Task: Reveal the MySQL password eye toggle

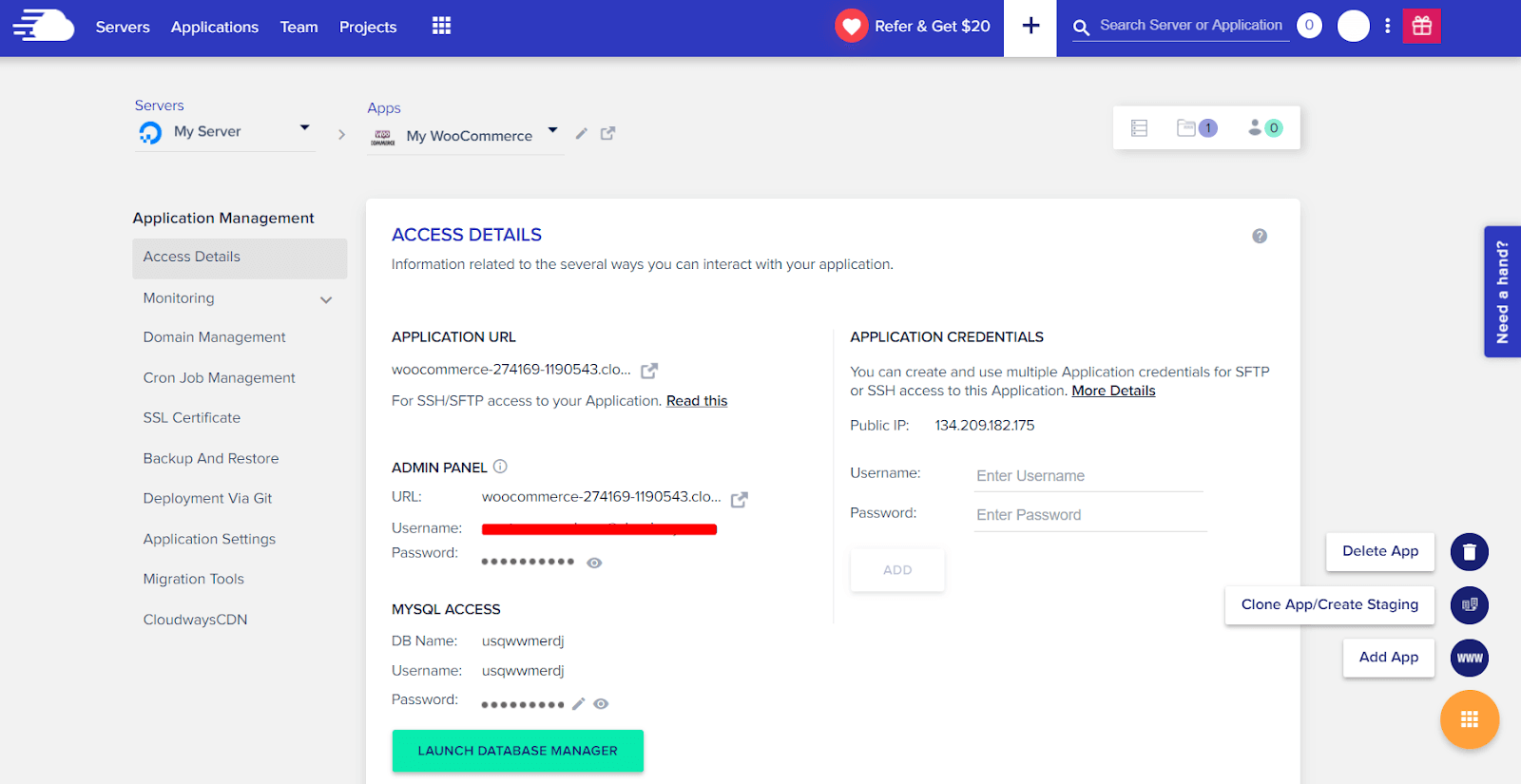Action: click(601, 704)
